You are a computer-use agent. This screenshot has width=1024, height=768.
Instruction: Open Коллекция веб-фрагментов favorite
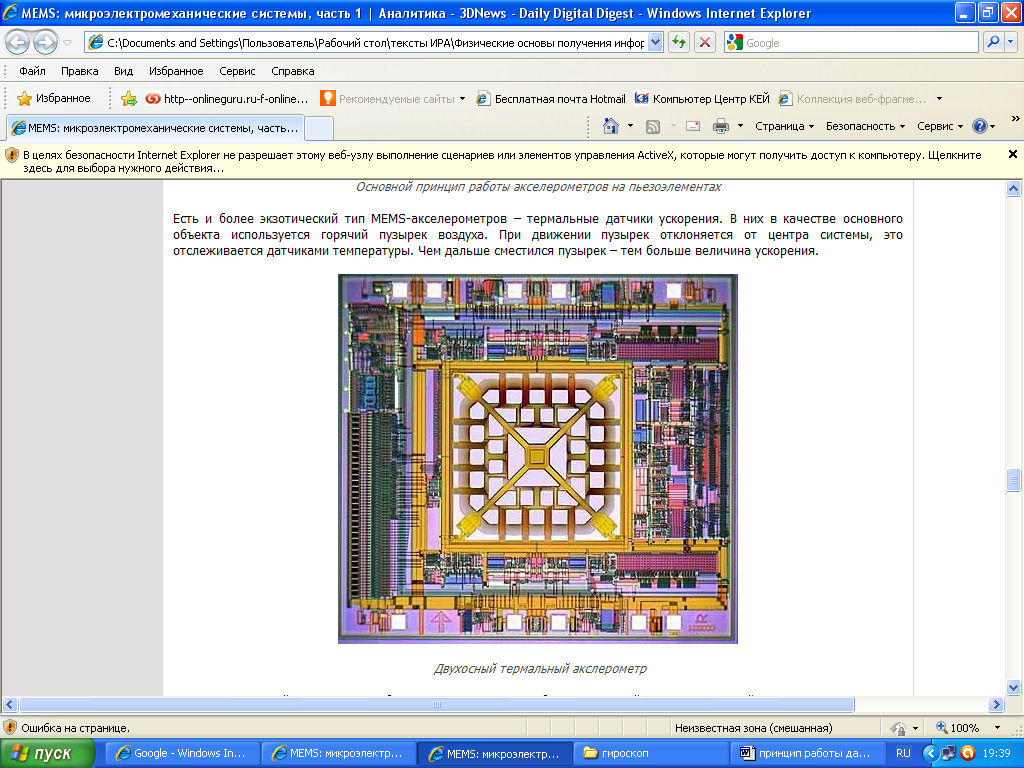[x=852, y=99]
